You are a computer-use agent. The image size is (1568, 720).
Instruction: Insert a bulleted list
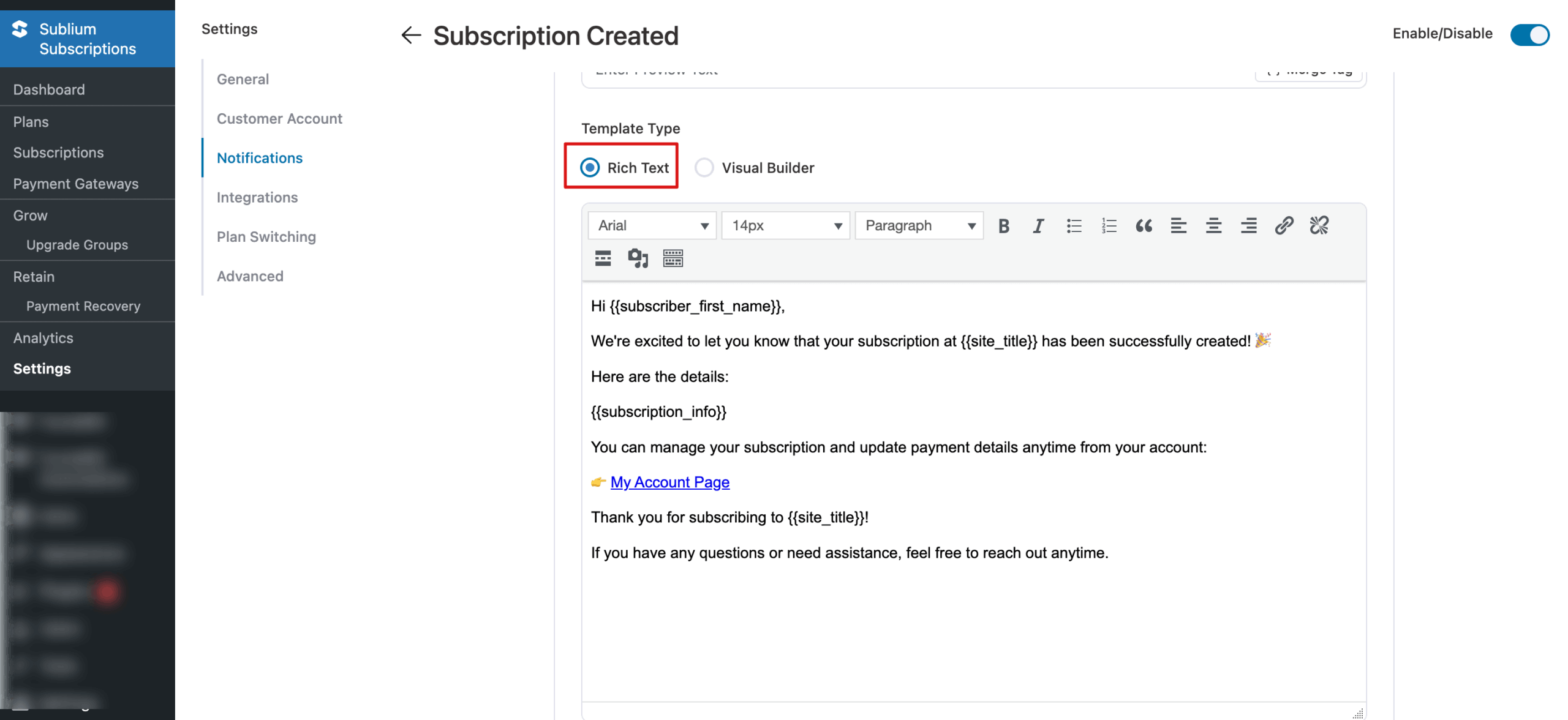point(1074,225)
